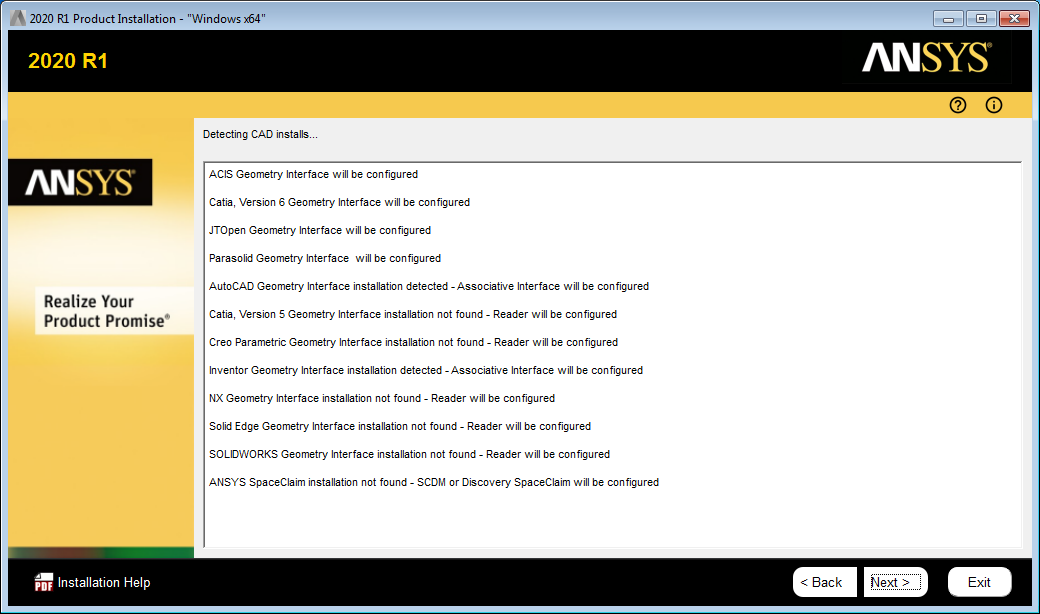Click the question mark help icon

pos(958,105)
